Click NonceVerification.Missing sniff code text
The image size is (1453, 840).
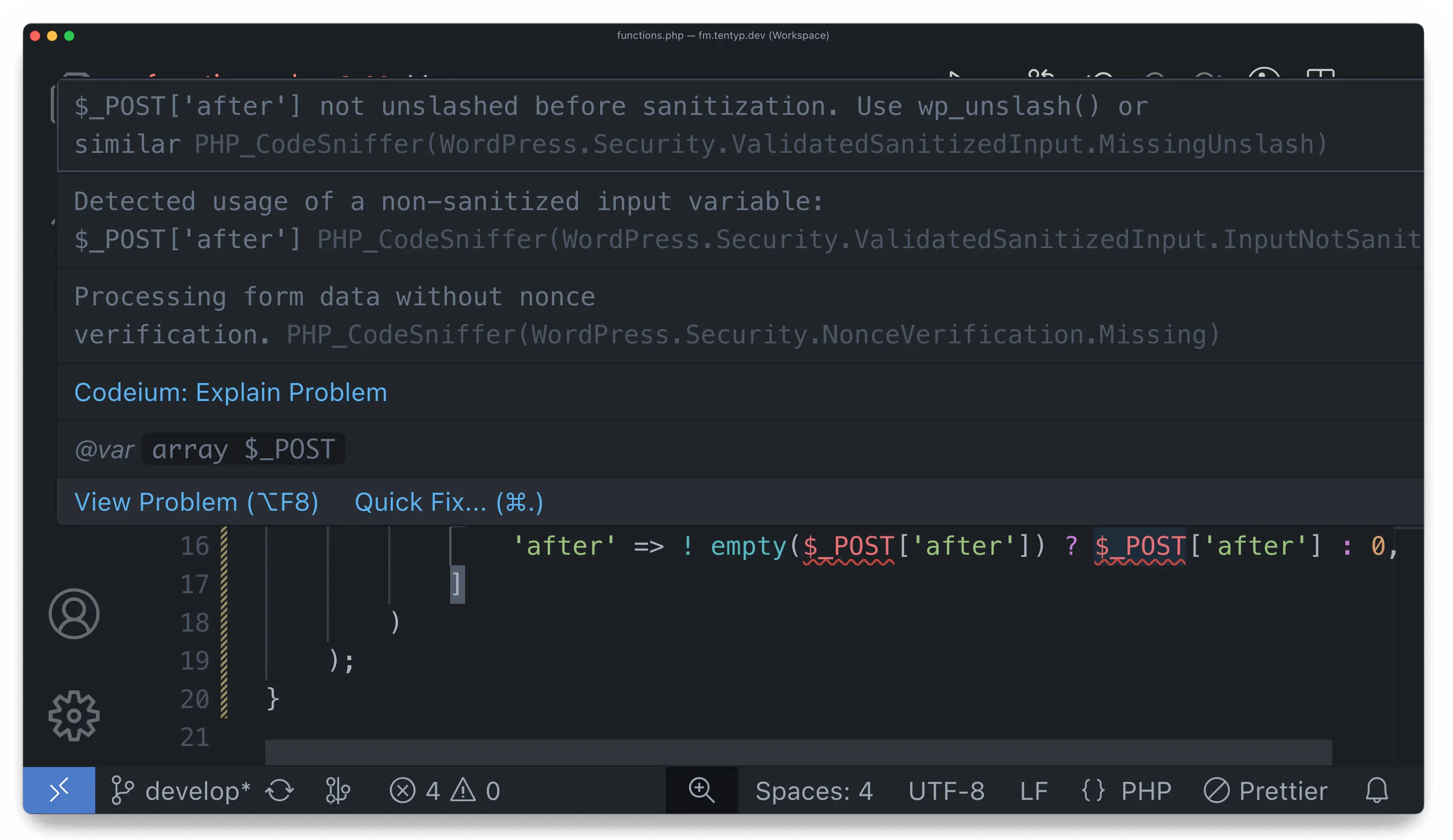click(1013, 336)
